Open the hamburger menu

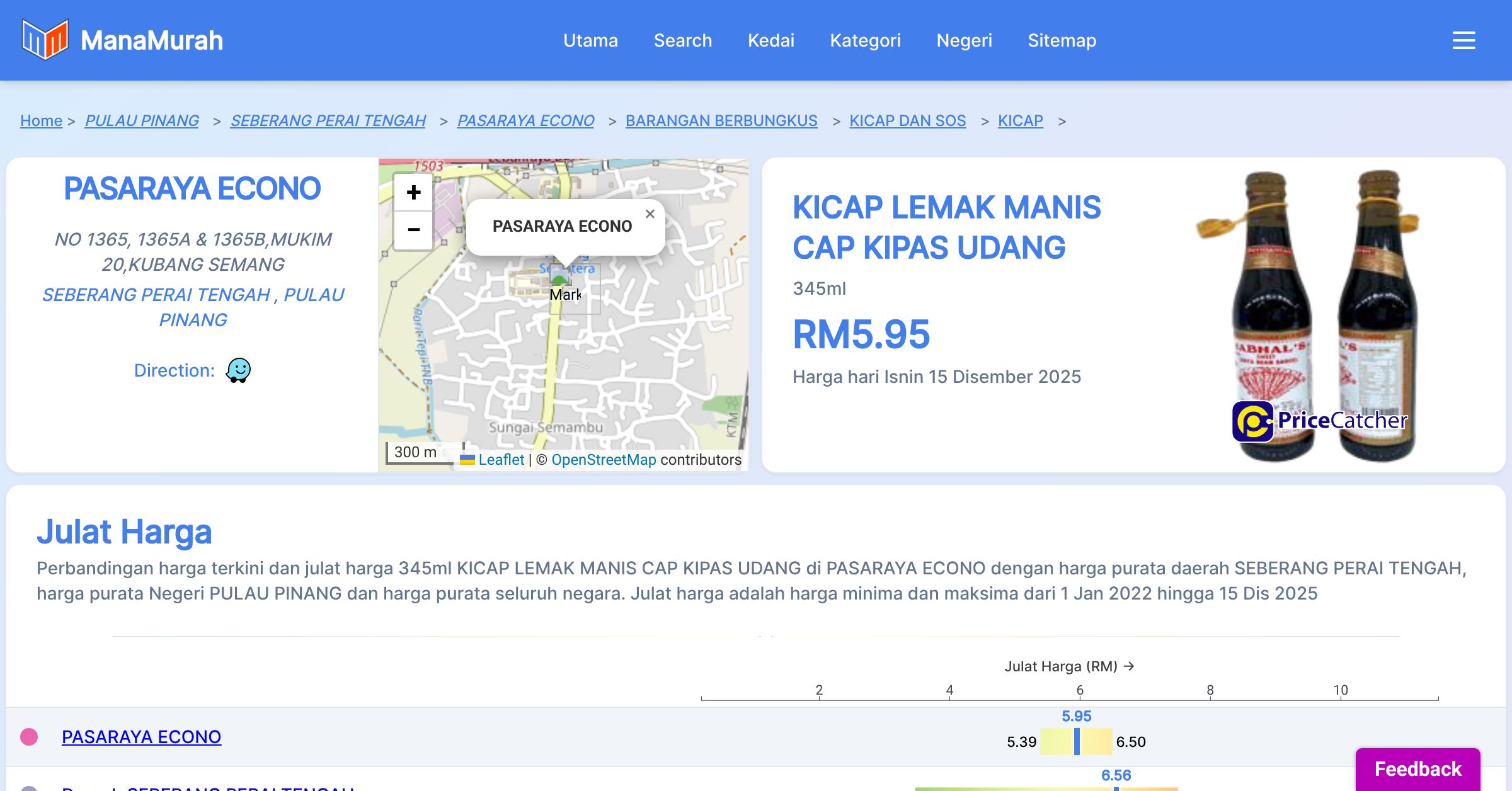click(1463, 40)
